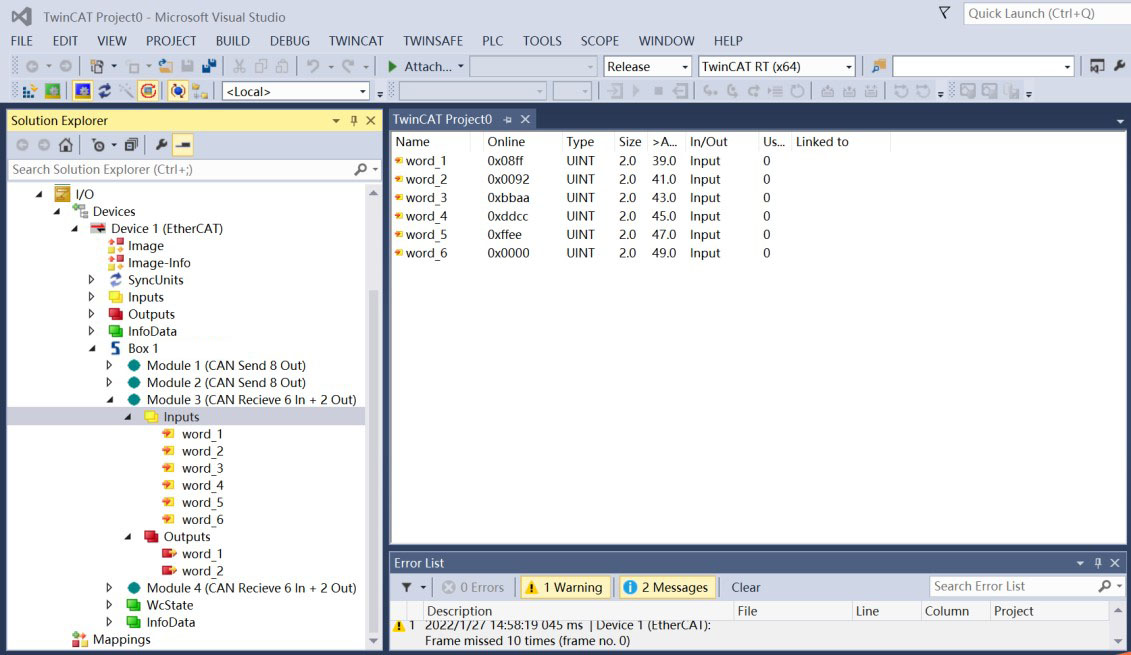Click the Reload Devices icon
Screen dimensions: 1131x655
tap(105, 92)
